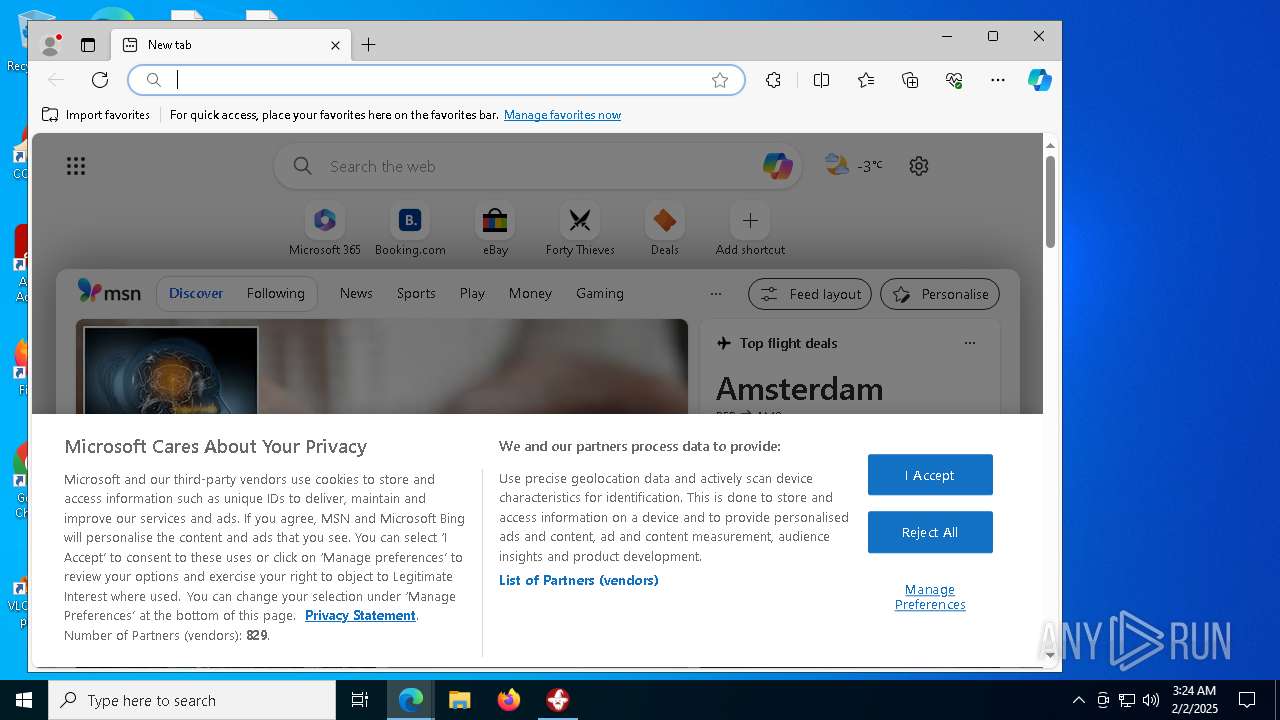1280x720 pixels.
Task: Open Settings and more ellipsis menu
Action: tap(998, 80)
